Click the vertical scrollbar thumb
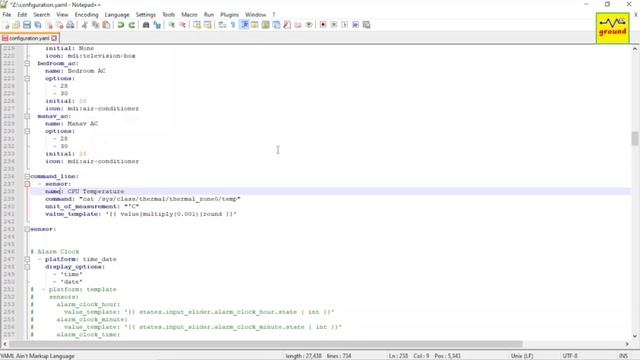 click(x=635, y=138)
